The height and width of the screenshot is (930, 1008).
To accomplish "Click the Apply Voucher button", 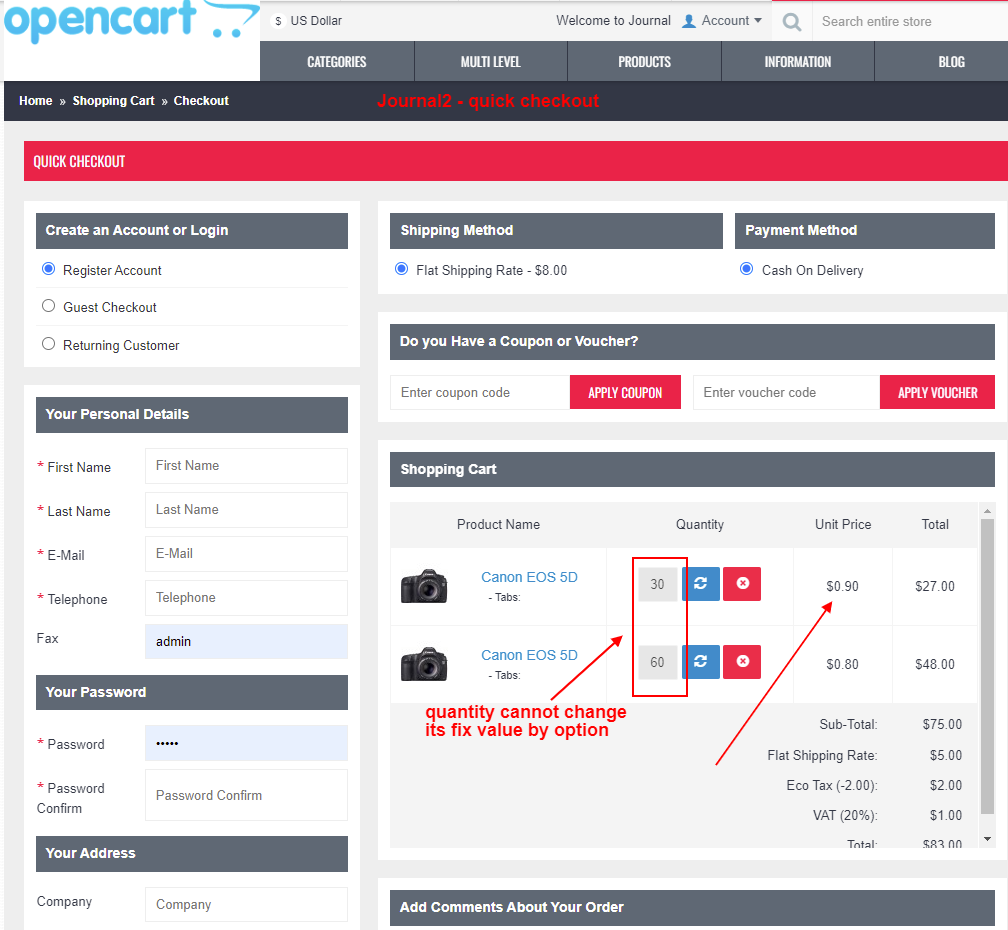I will (937, 392).
